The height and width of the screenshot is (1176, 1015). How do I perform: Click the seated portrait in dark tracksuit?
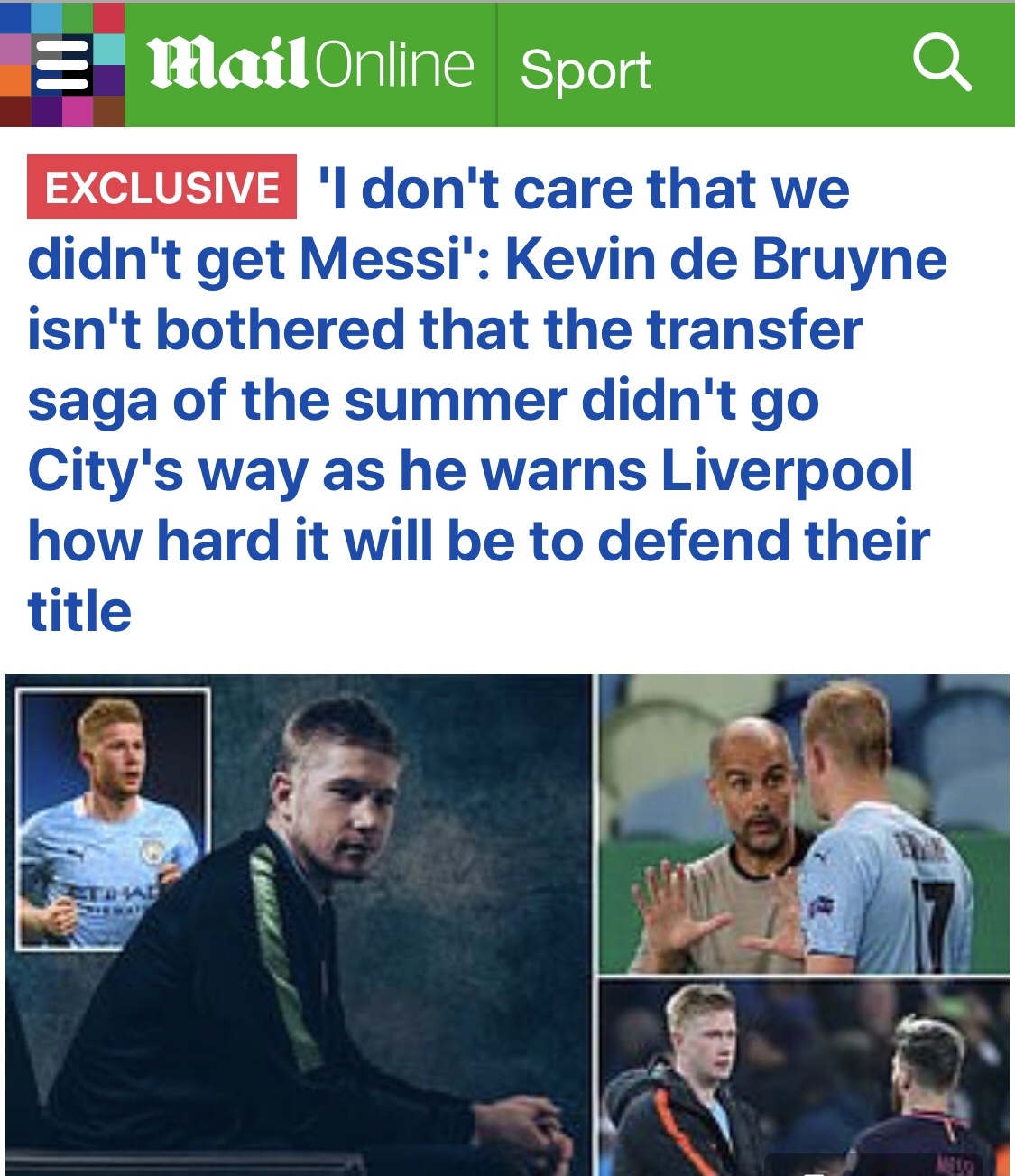(x=298, y=923)
